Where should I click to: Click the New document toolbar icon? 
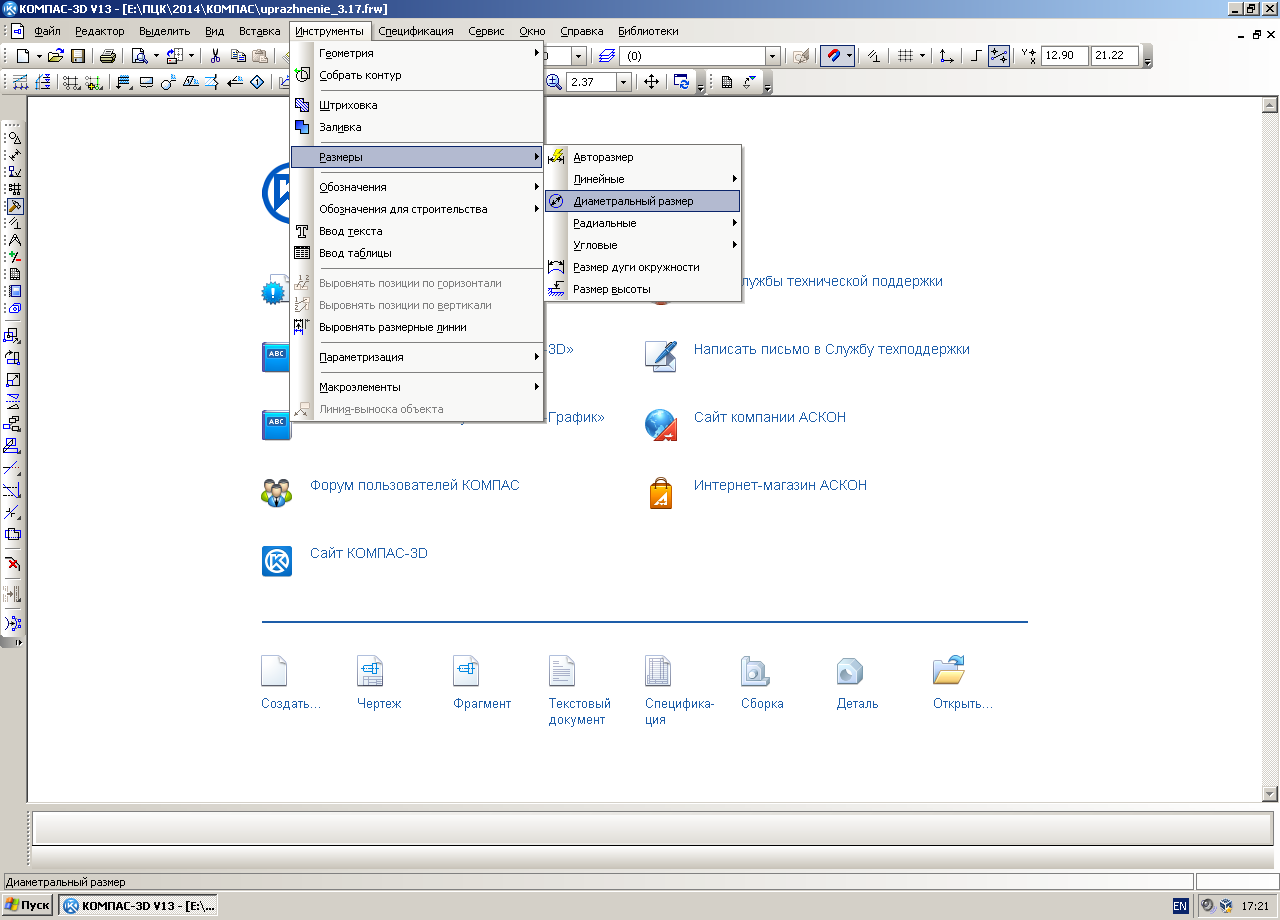23,56
